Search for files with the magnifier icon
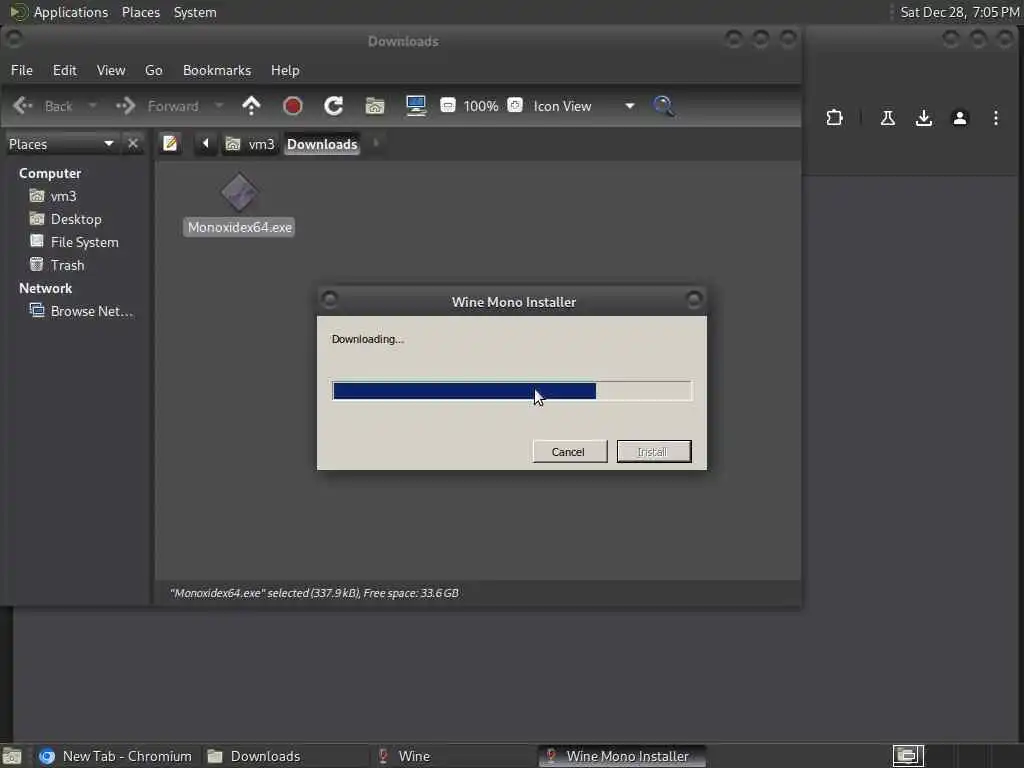 tap(664, 106)
